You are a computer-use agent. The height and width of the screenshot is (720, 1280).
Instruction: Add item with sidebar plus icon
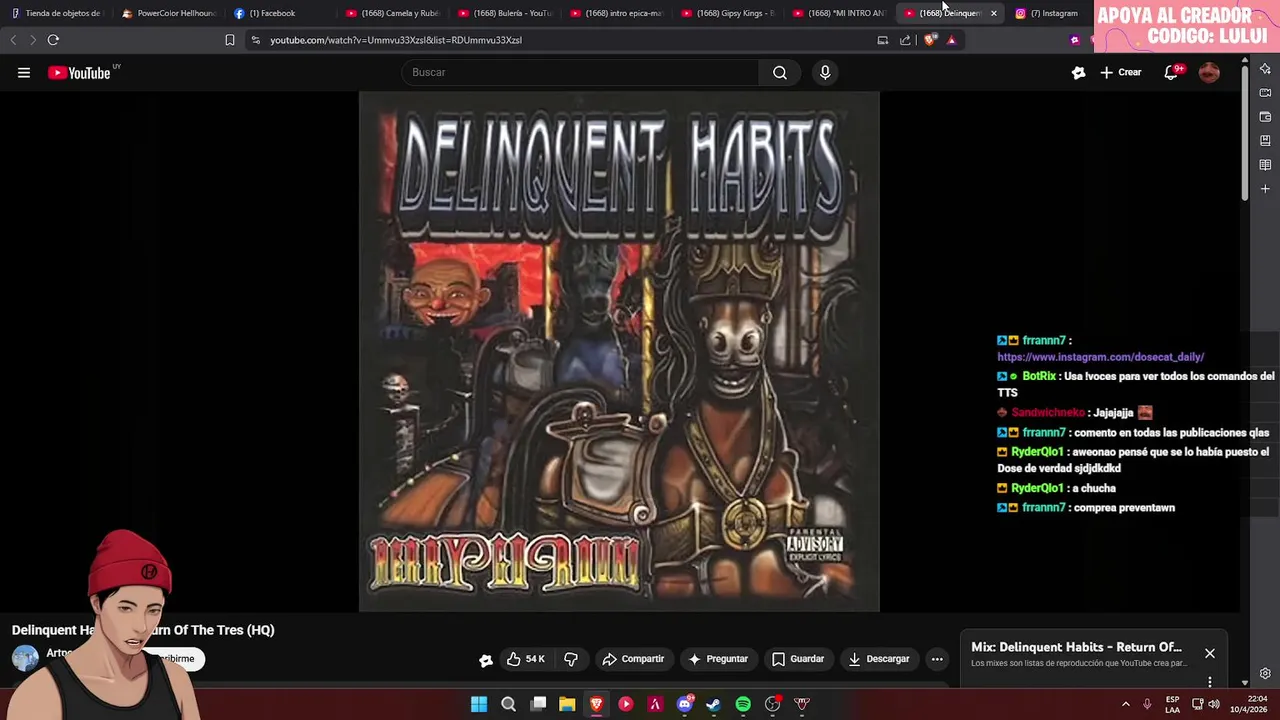[1265, 189]
